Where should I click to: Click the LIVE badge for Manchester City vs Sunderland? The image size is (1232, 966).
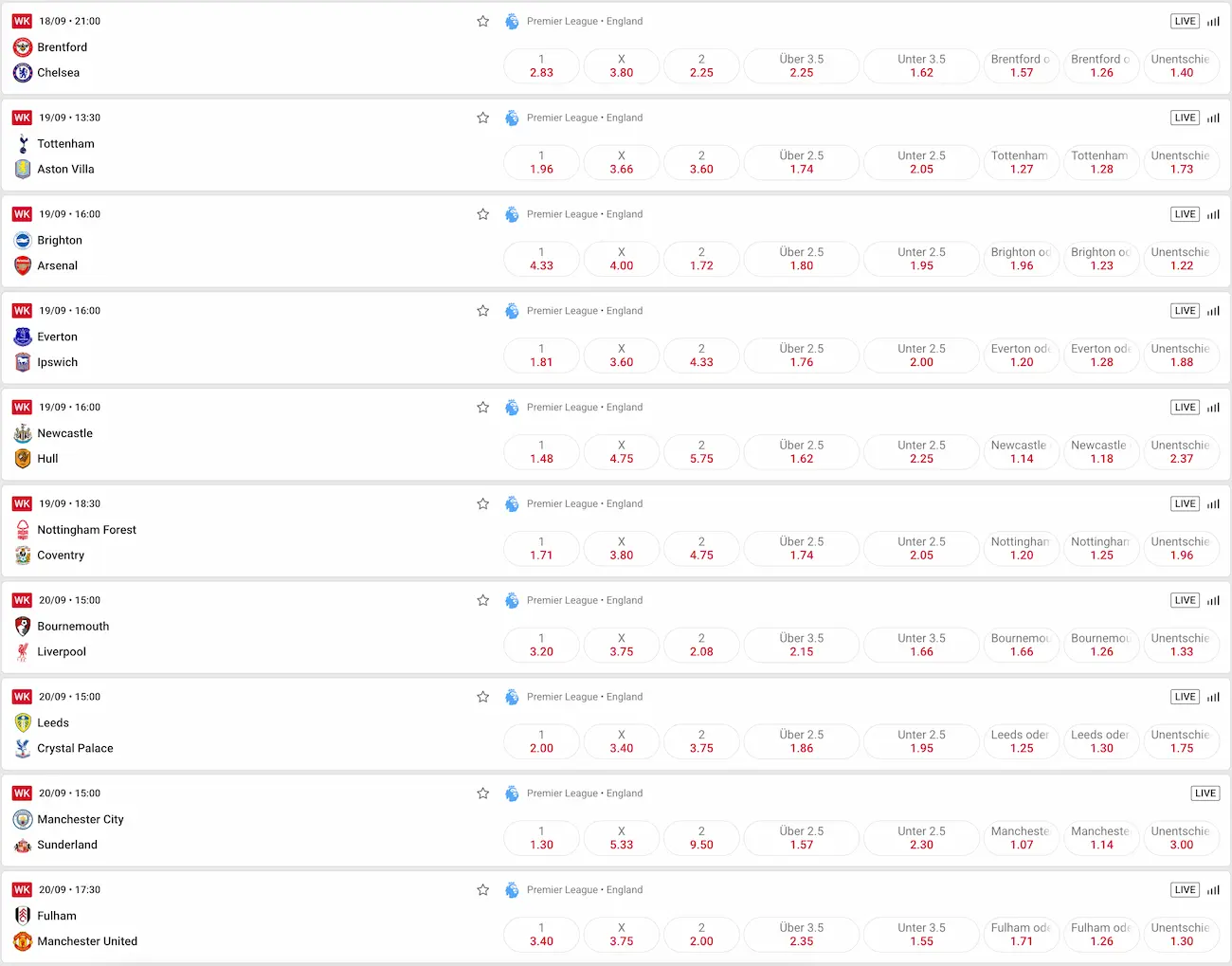1205,793
